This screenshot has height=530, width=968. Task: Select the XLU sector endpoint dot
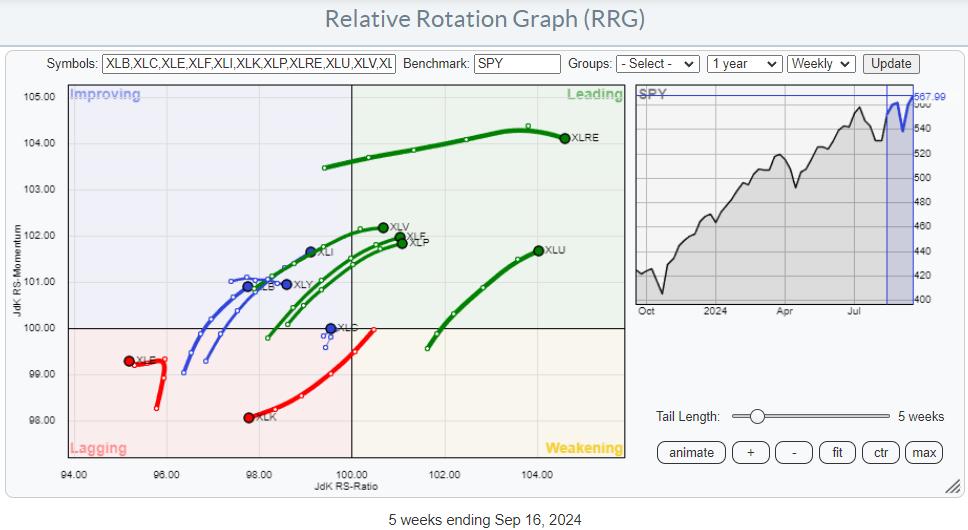coord(539,250)
